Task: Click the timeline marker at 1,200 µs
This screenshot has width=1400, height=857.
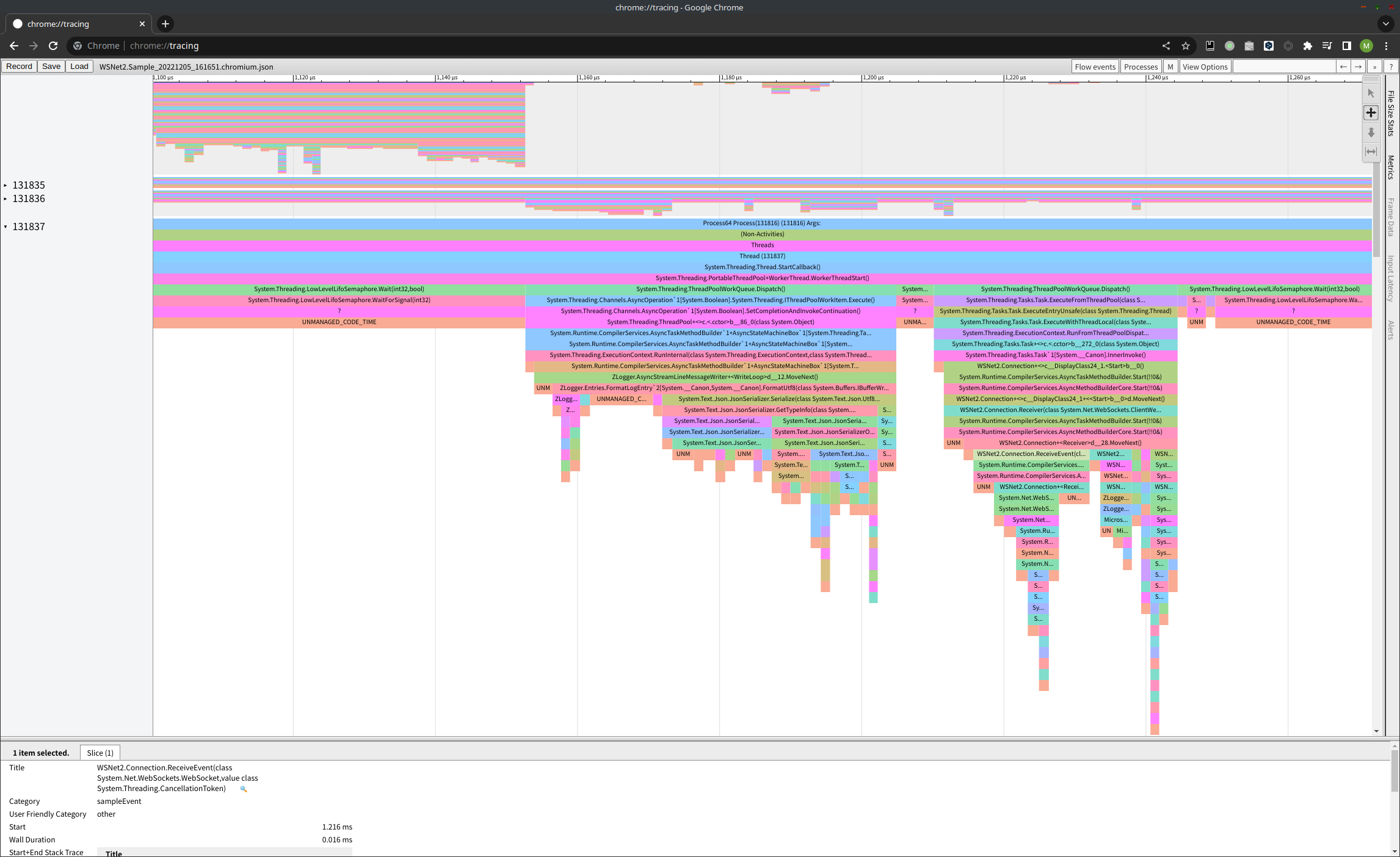Action: point(862,78)
